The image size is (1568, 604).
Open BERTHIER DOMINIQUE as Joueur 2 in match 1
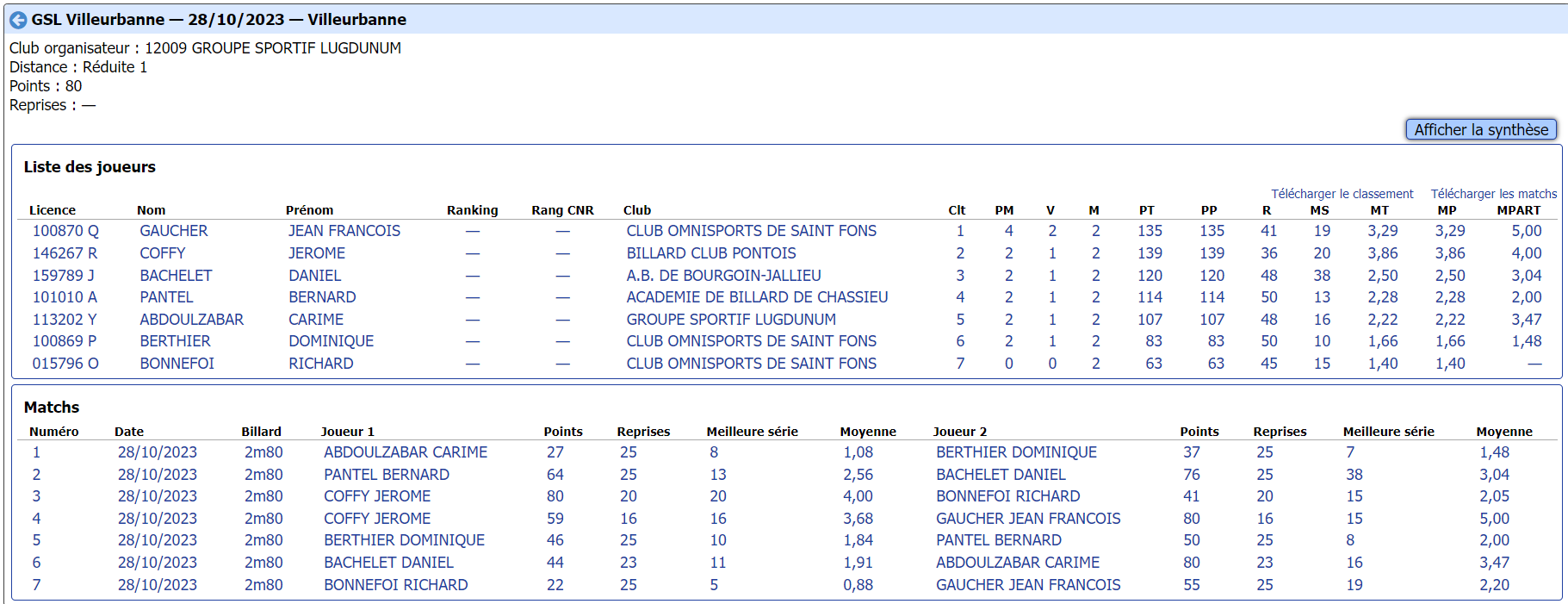1016,452
